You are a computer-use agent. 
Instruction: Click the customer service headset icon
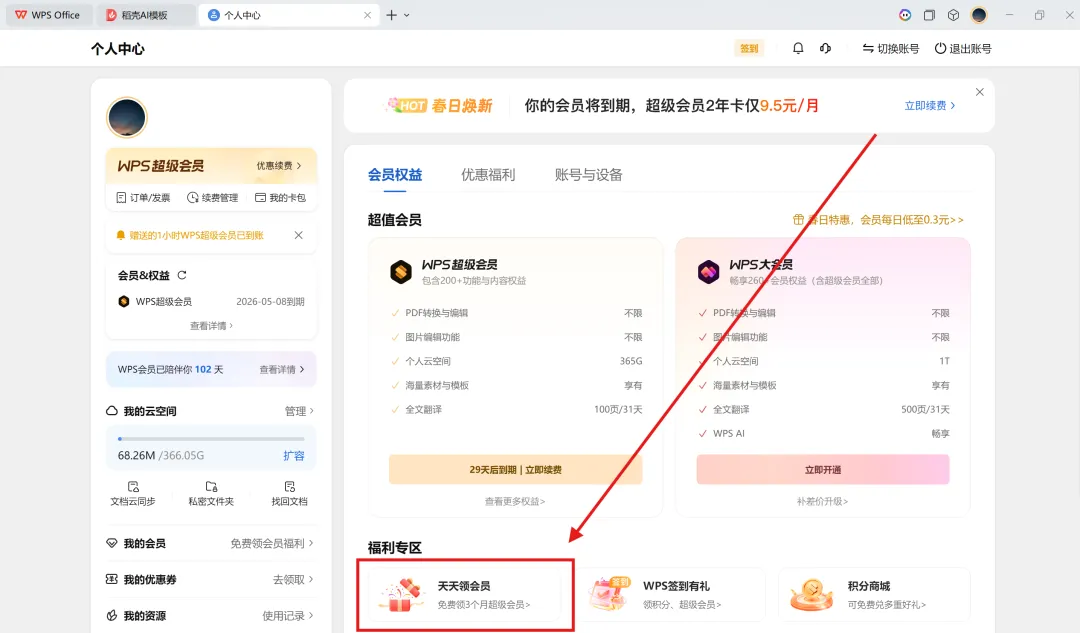tap(825, 48)
